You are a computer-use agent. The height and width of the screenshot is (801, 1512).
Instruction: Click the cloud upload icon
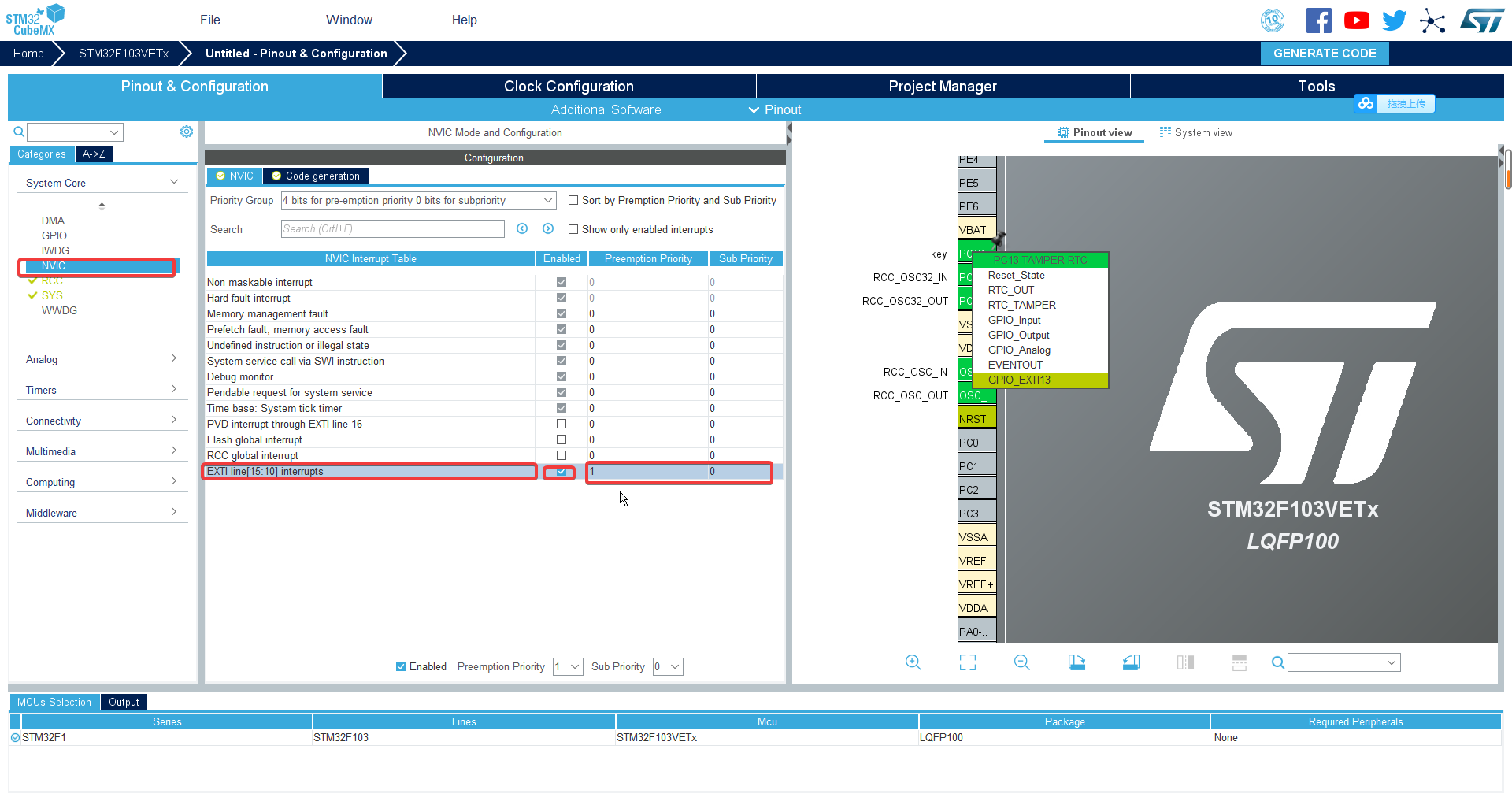click(x=1366, y=103)
